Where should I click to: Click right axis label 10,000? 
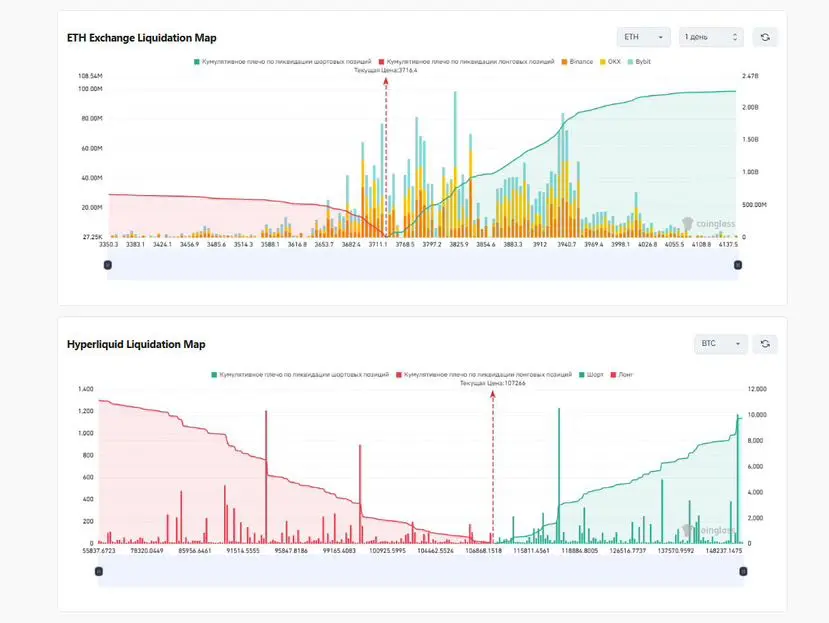(x=757, y=415)
